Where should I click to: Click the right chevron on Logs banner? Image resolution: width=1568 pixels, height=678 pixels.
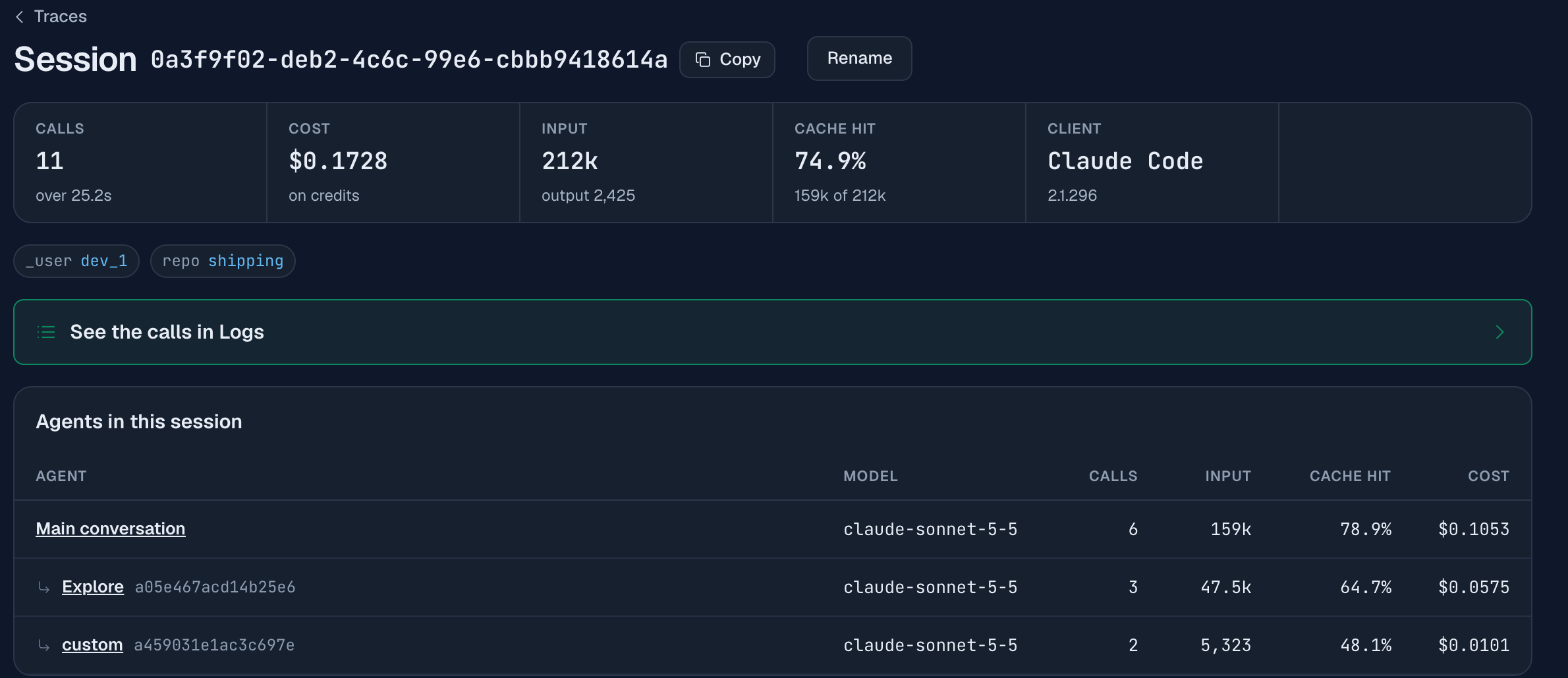(1499, 332)
